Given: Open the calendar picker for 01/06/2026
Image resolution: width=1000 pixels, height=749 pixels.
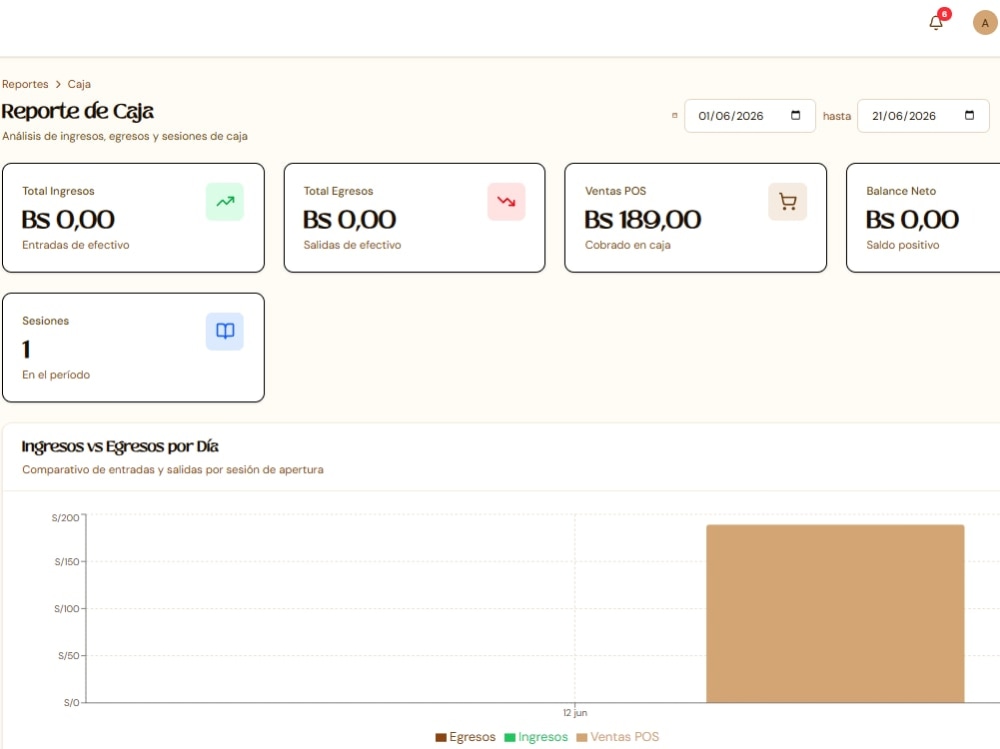Looking at the screenshot, I should (x=795, y=115).
